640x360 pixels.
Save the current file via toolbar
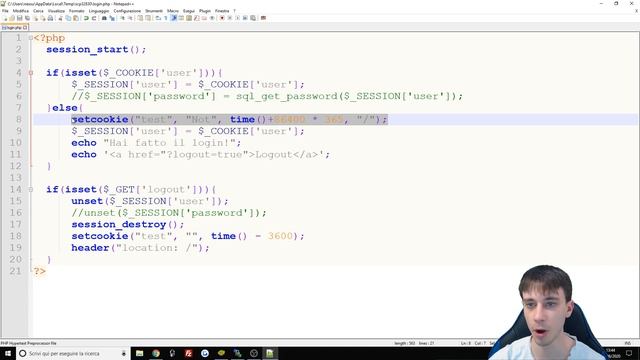[20, 18]
